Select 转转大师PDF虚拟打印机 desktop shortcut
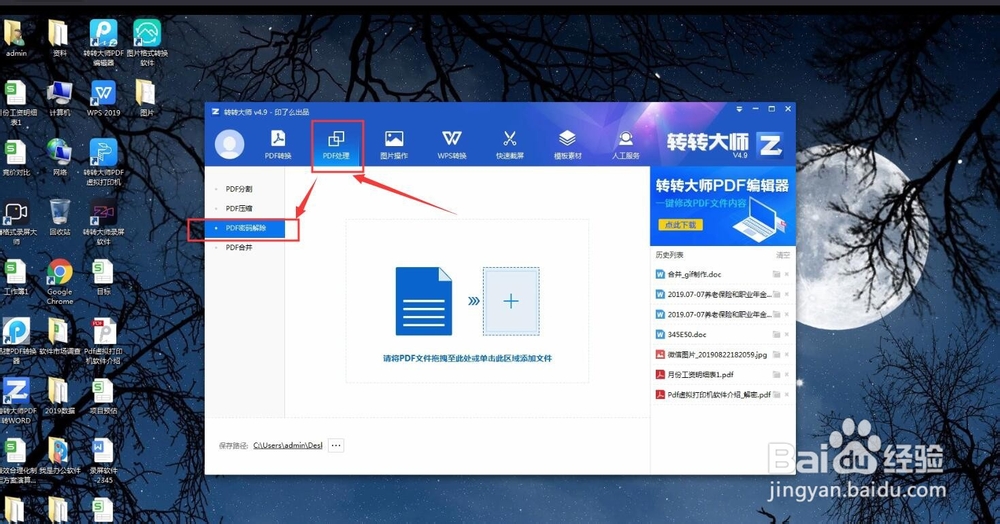This screenshot has width=1000, height=524. click(x=103, y=162)
